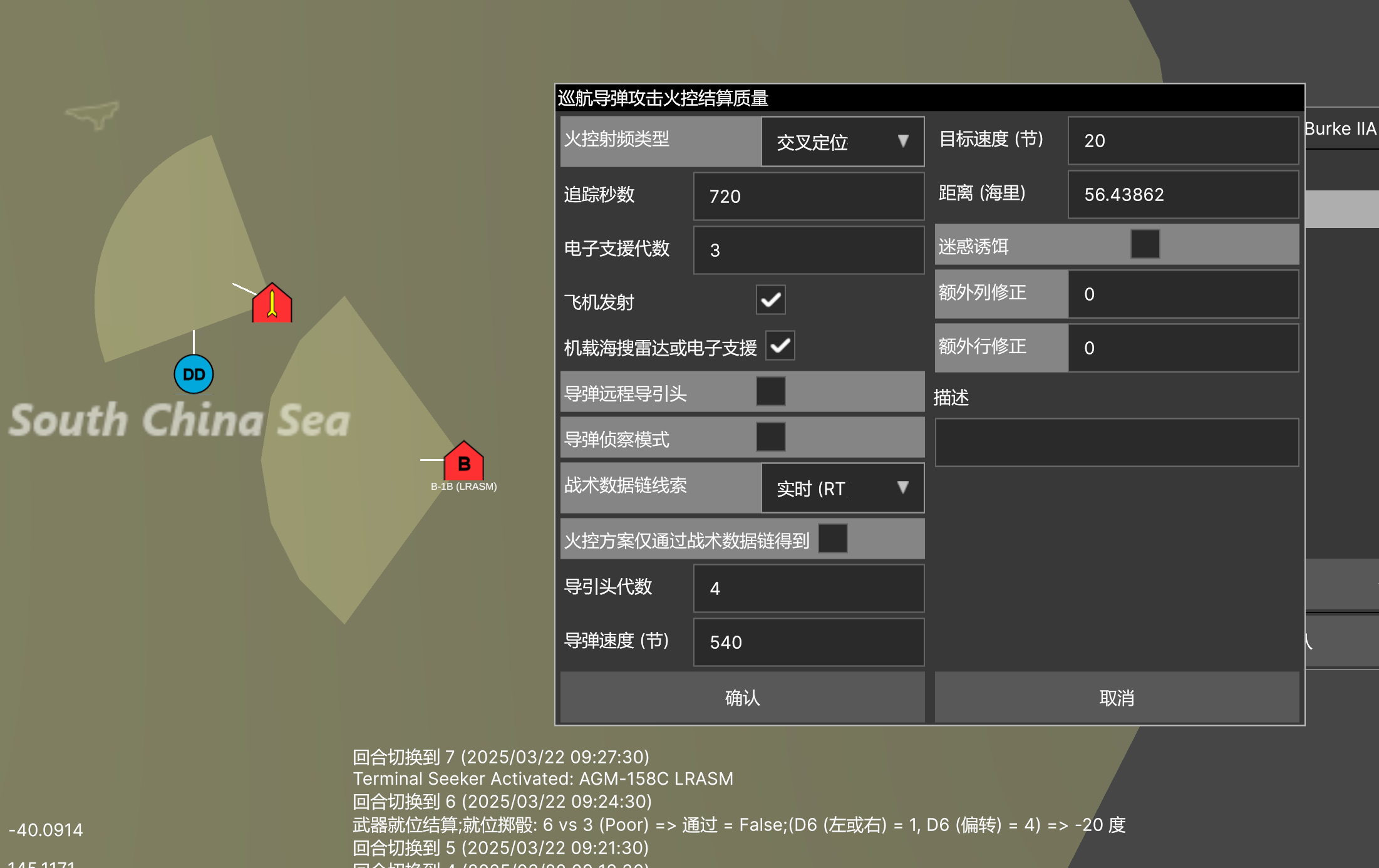The width and height of the screenshot is (1379, 868).
Task: Click the 电子支援代数 field showing 3
Action: [x=808, y=250]
